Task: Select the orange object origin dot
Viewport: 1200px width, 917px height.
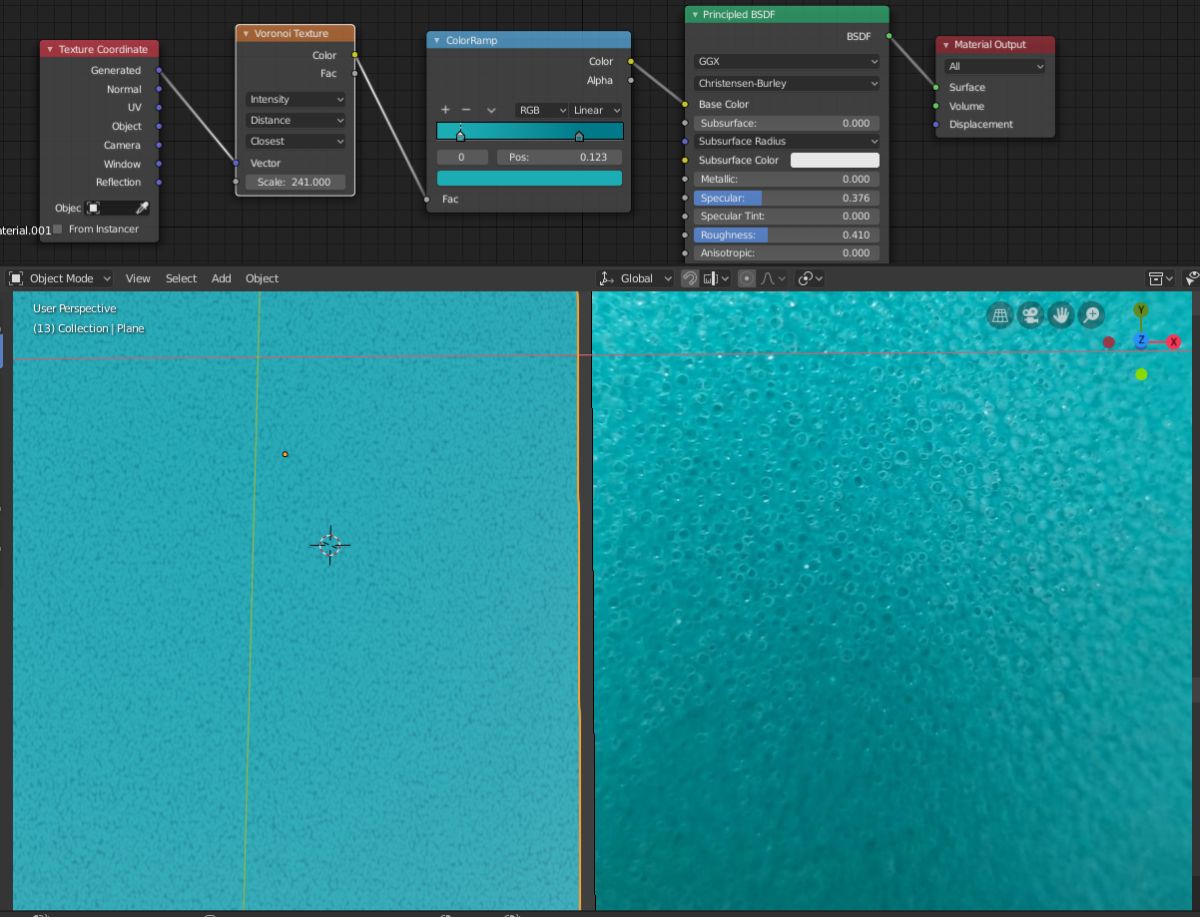Action: (285, 454)
